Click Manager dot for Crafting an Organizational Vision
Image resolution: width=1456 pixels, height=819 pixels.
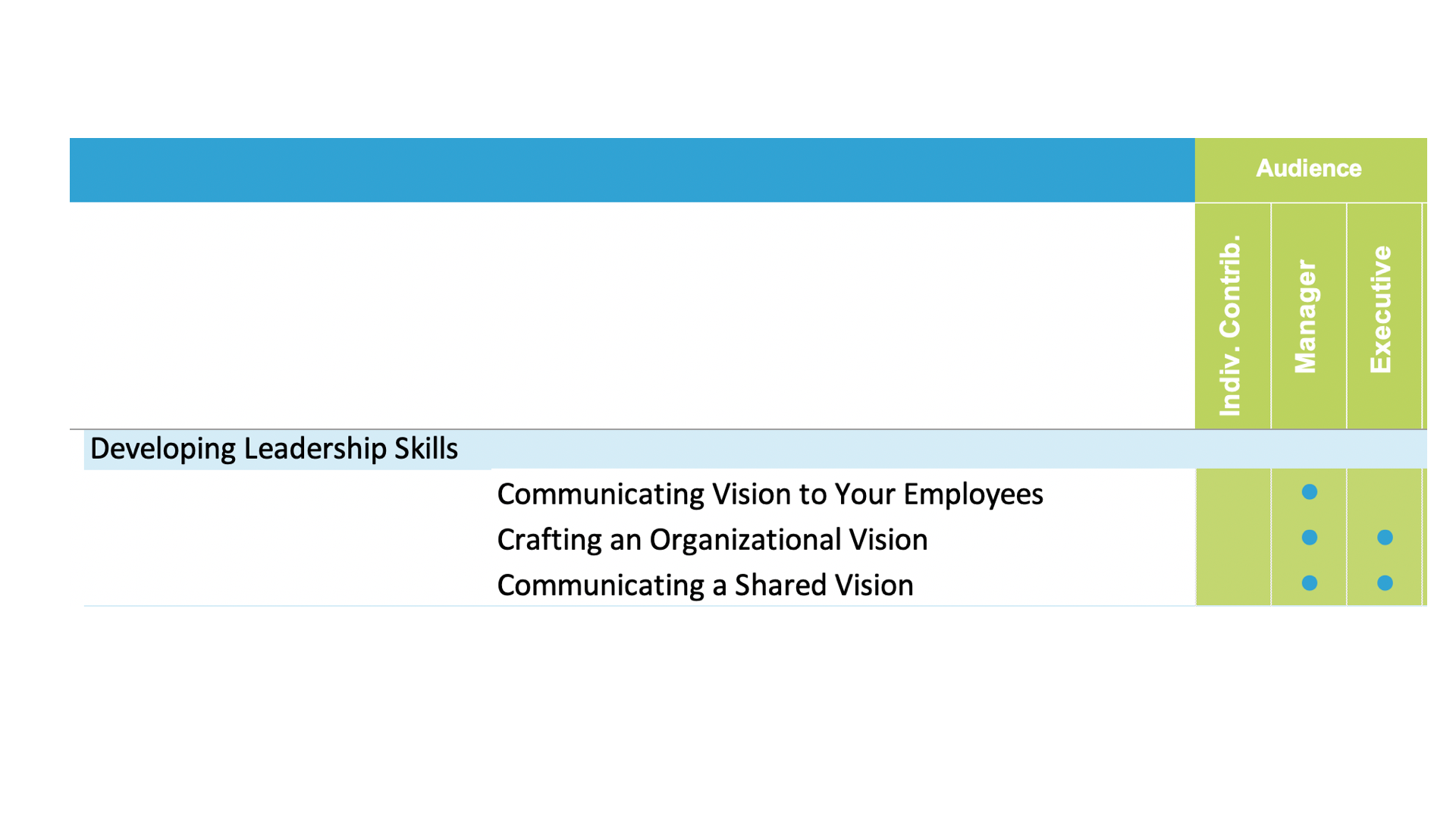[x=1310, y=538]
